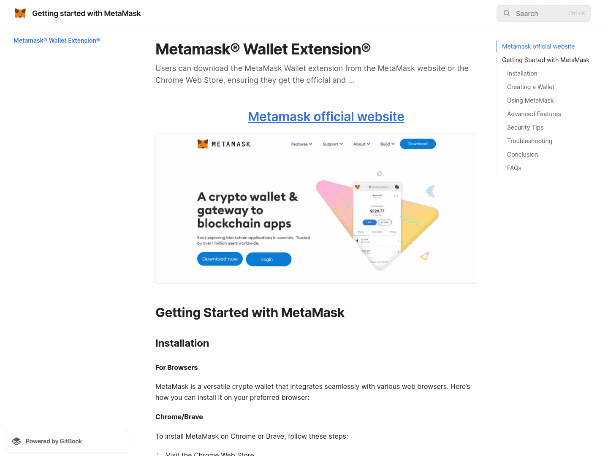Image resolution: width=608 pixels, height=456 pixels.
Task: Open the 'Getting started with MetaMask' site title
Action: [86, 13]
